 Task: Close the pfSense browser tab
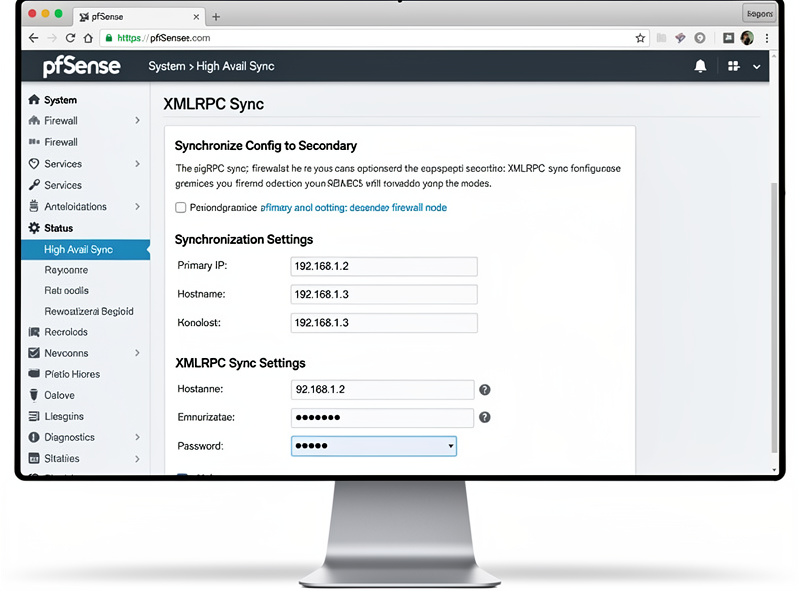(196, 17)
